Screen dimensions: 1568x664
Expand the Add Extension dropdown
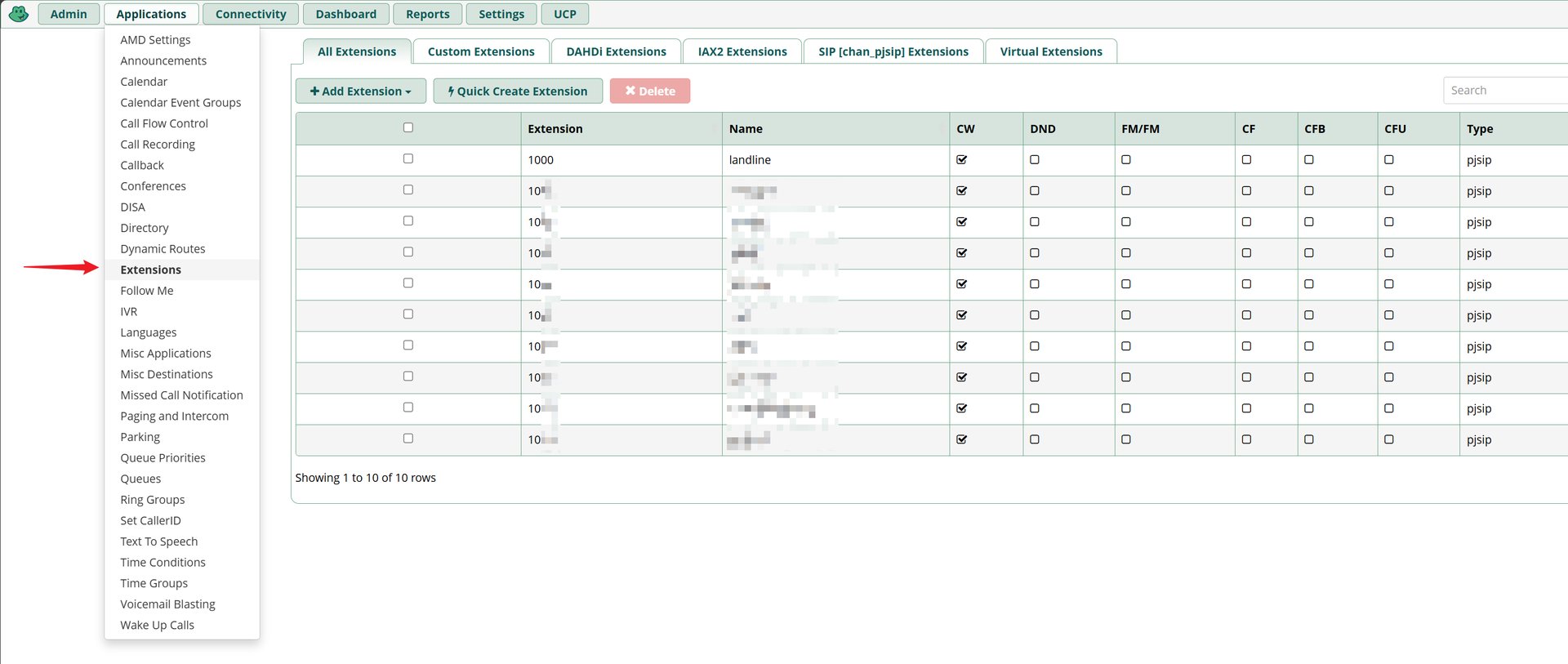coord(361,91)
